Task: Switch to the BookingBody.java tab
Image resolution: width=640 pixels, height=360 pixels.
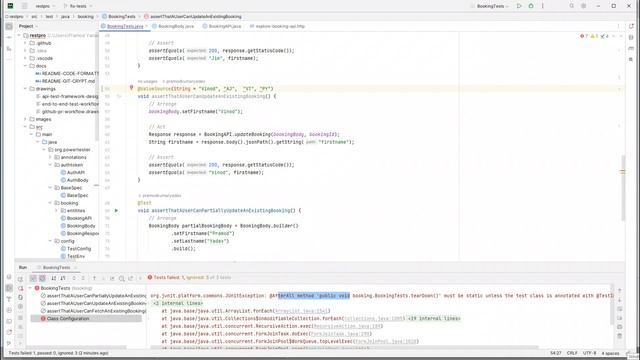Action: (x=173, y=26)
